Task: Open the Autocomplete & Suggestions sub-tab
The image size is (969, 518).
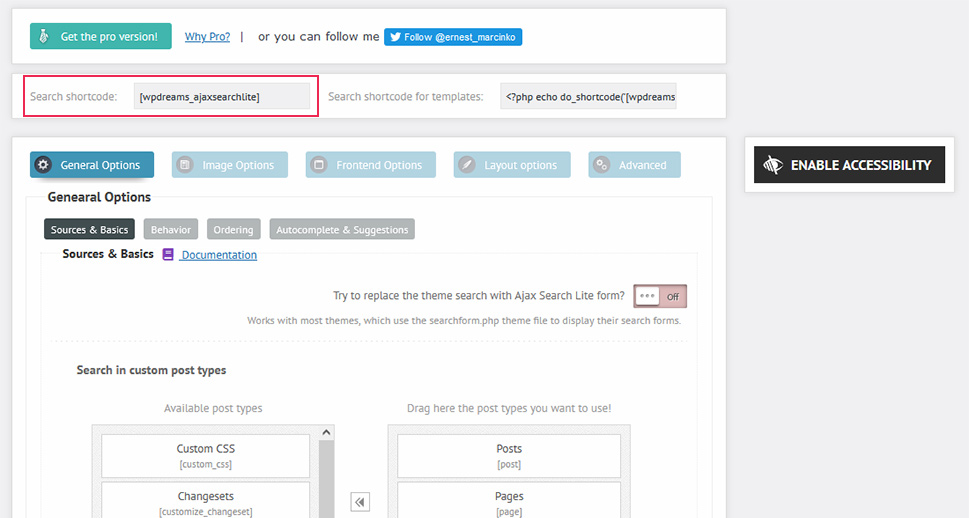Action: point(342,229)
